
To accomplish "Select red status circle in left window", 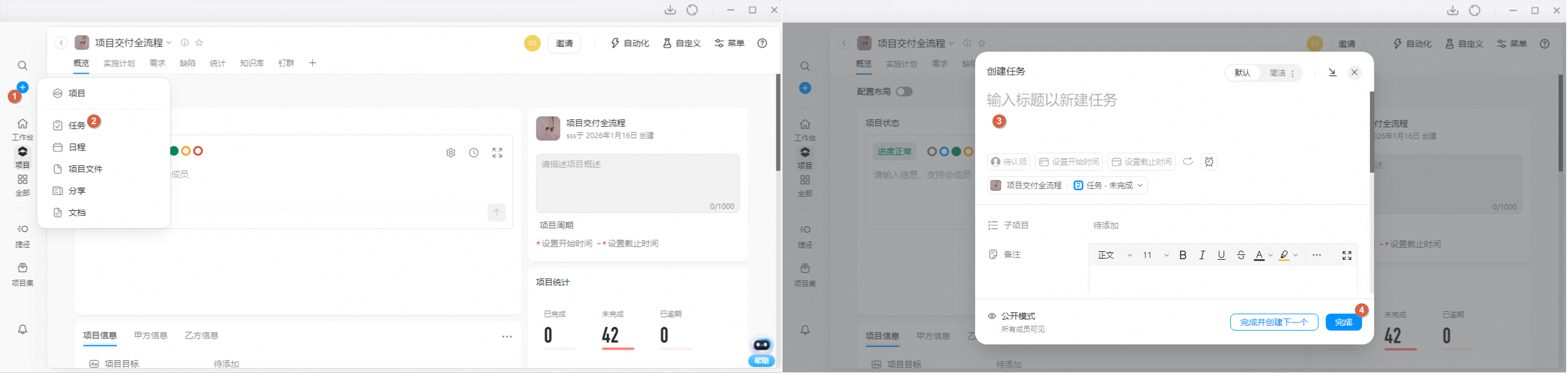I will point(198,151).
